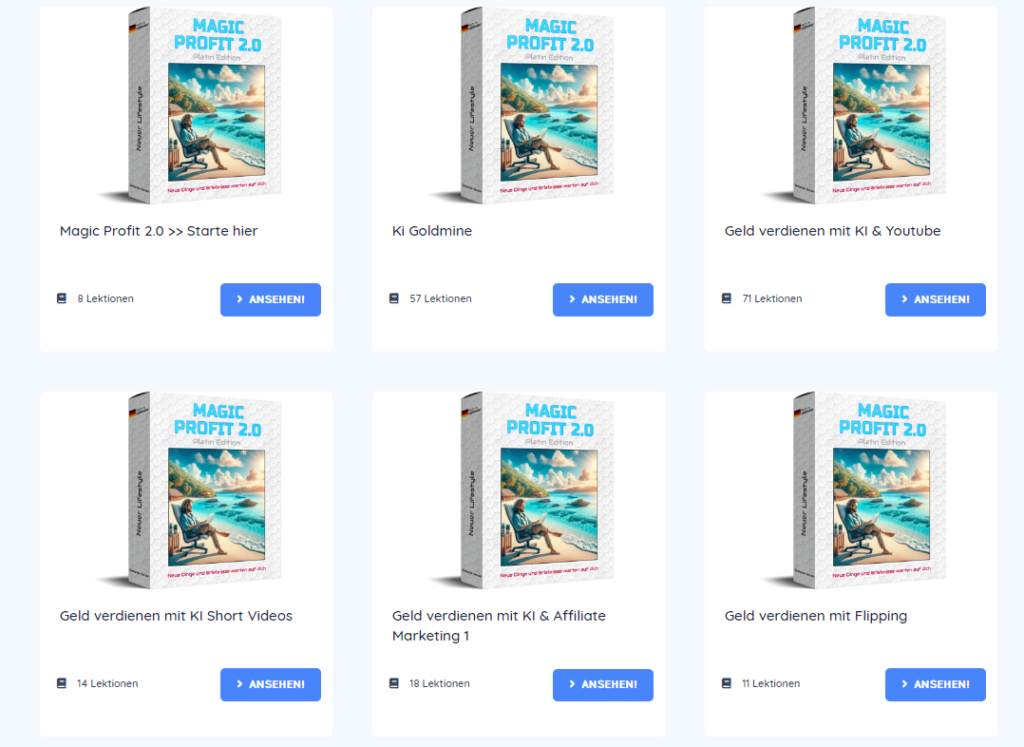Click the book icon next to 14 Lektionen
Image resolution: width=1024 pixels, height=747 pixels.
61,683
